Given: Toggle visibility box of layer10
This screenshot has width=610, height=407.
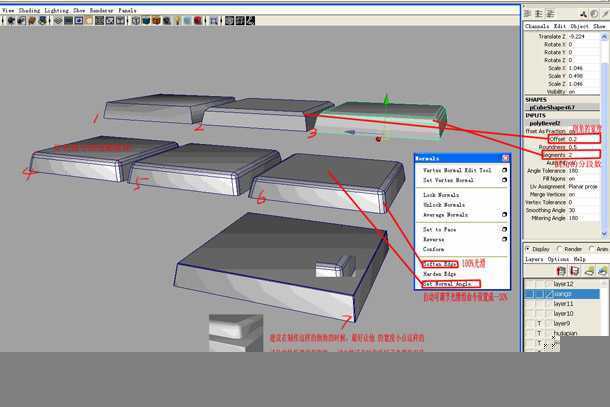Looking at the screenshot, I should coord(529,313).
